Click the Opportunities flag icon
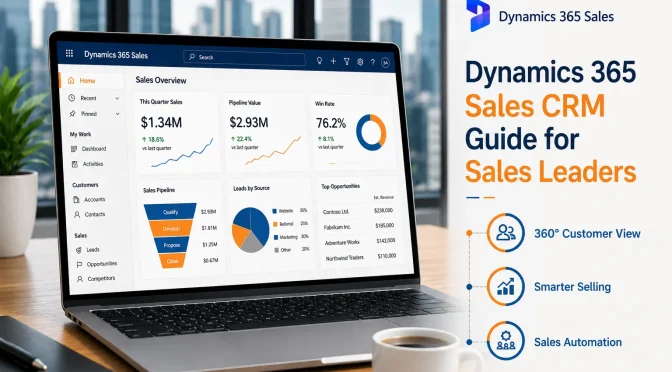Screen dimensions: 672x372 (x=79, y=265)
